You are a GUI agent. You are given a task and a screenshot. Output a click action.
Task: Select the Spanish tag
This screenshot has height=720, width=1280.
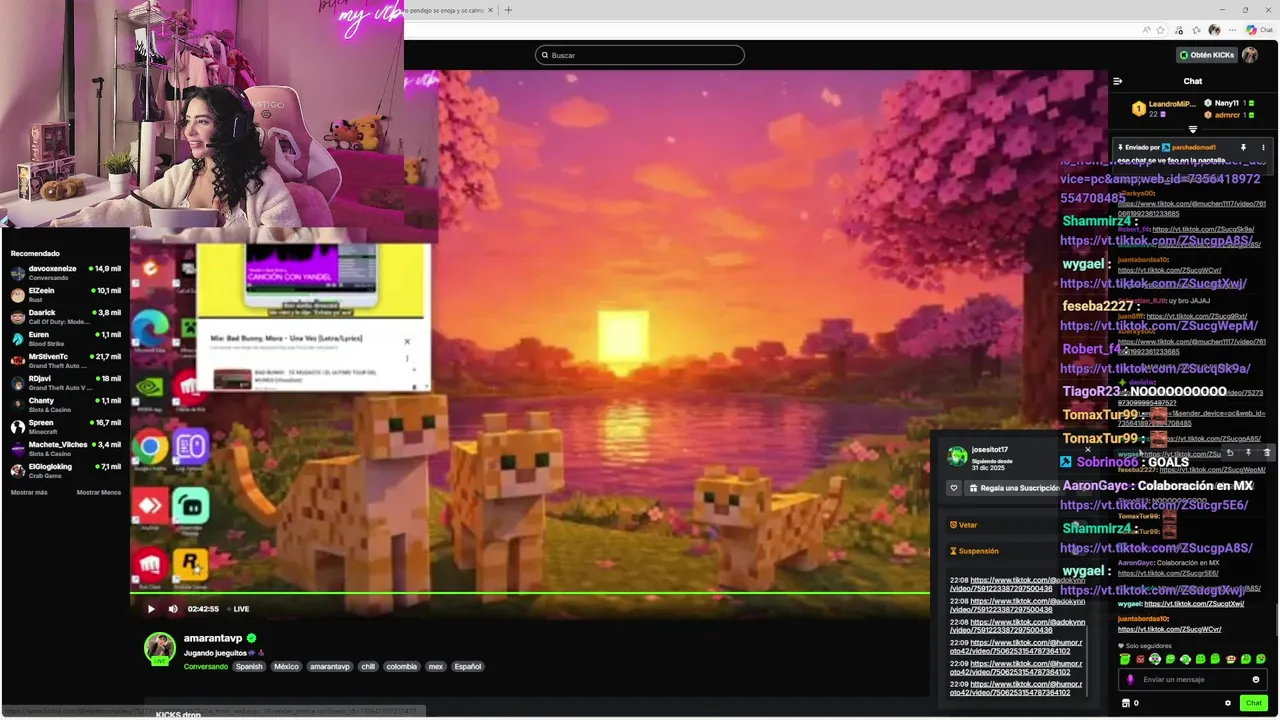pos(249,666)
